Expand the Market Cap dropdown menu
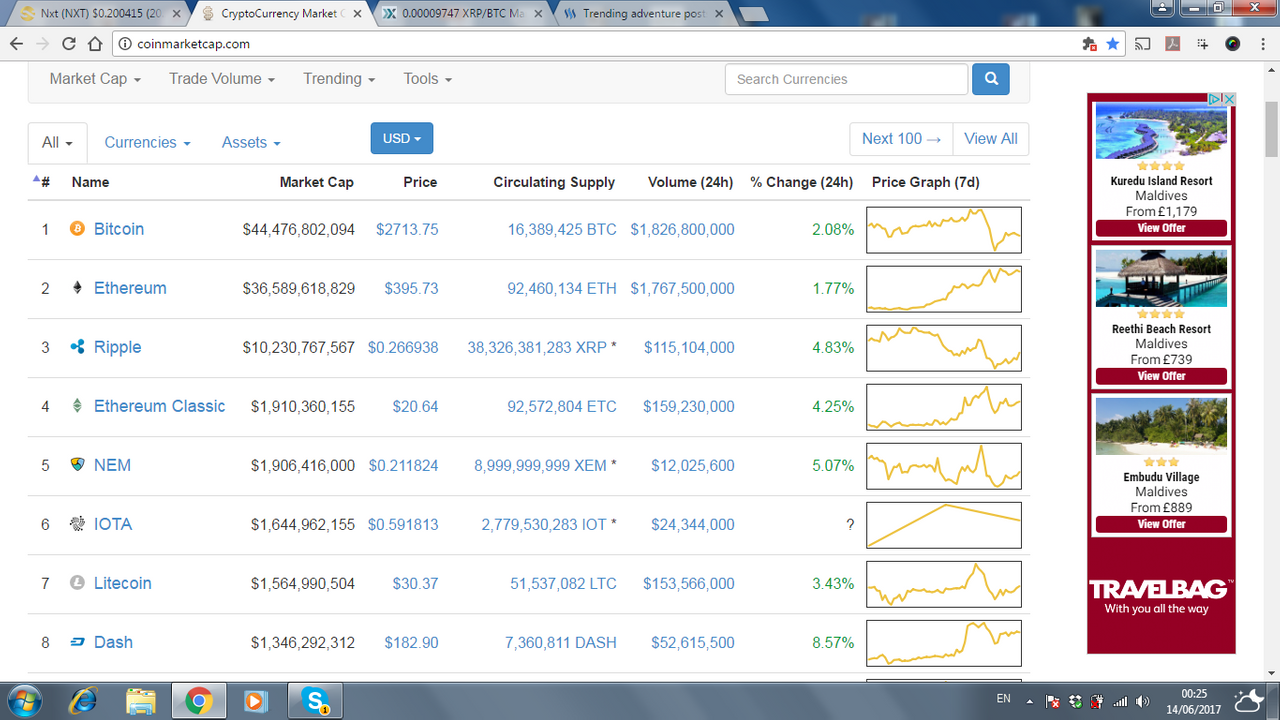 tap(95, 79)
